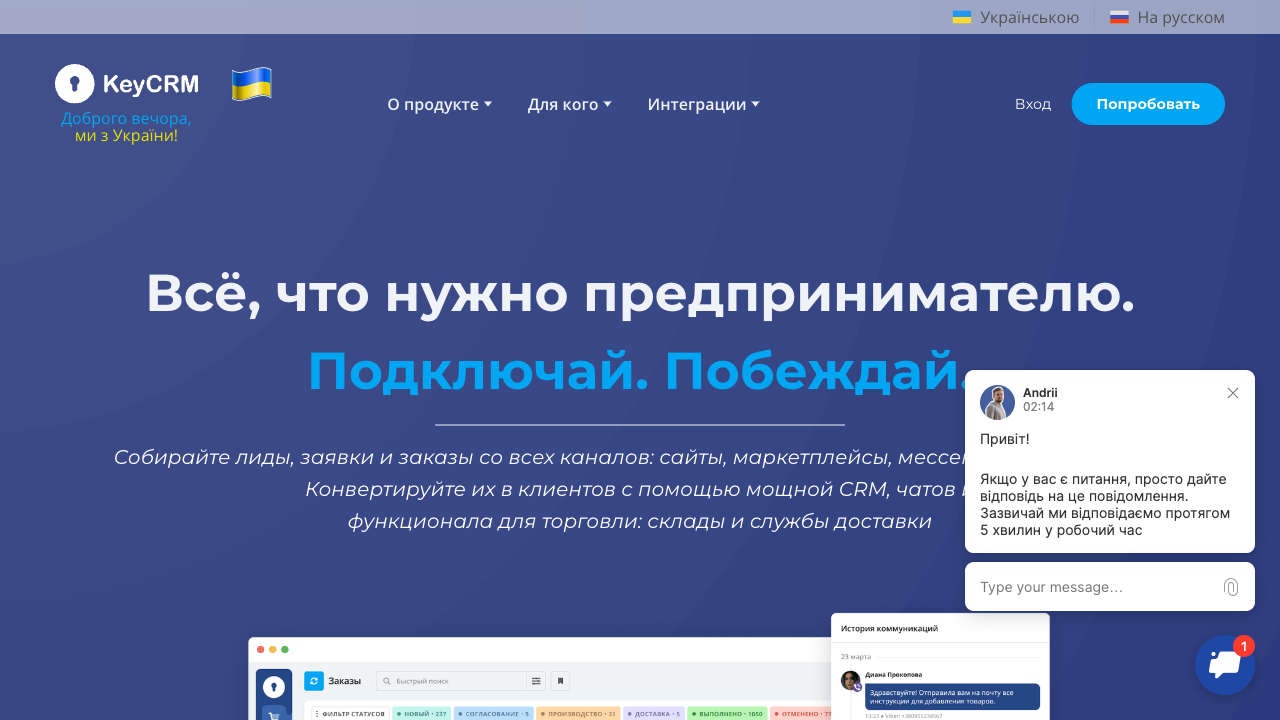Open the Вход login link

[x=1033, y=104]
